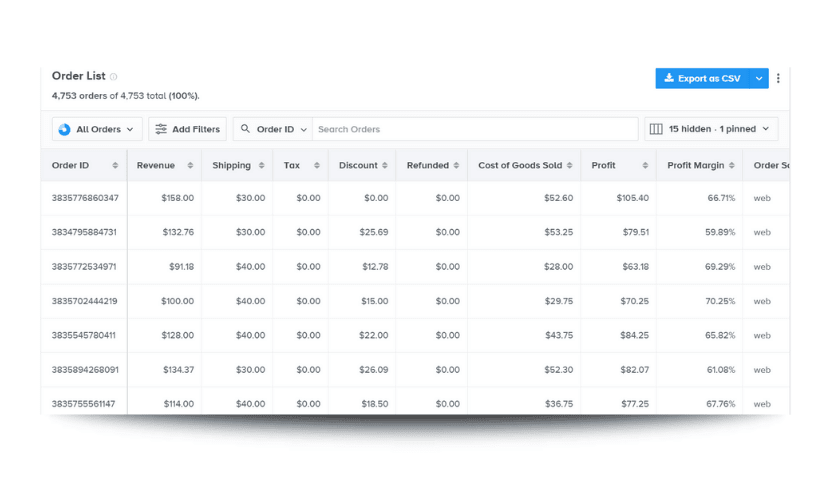Click the $132.76 revenue cell
This screenshot has width=832, height=500.
tap(178, 232)
